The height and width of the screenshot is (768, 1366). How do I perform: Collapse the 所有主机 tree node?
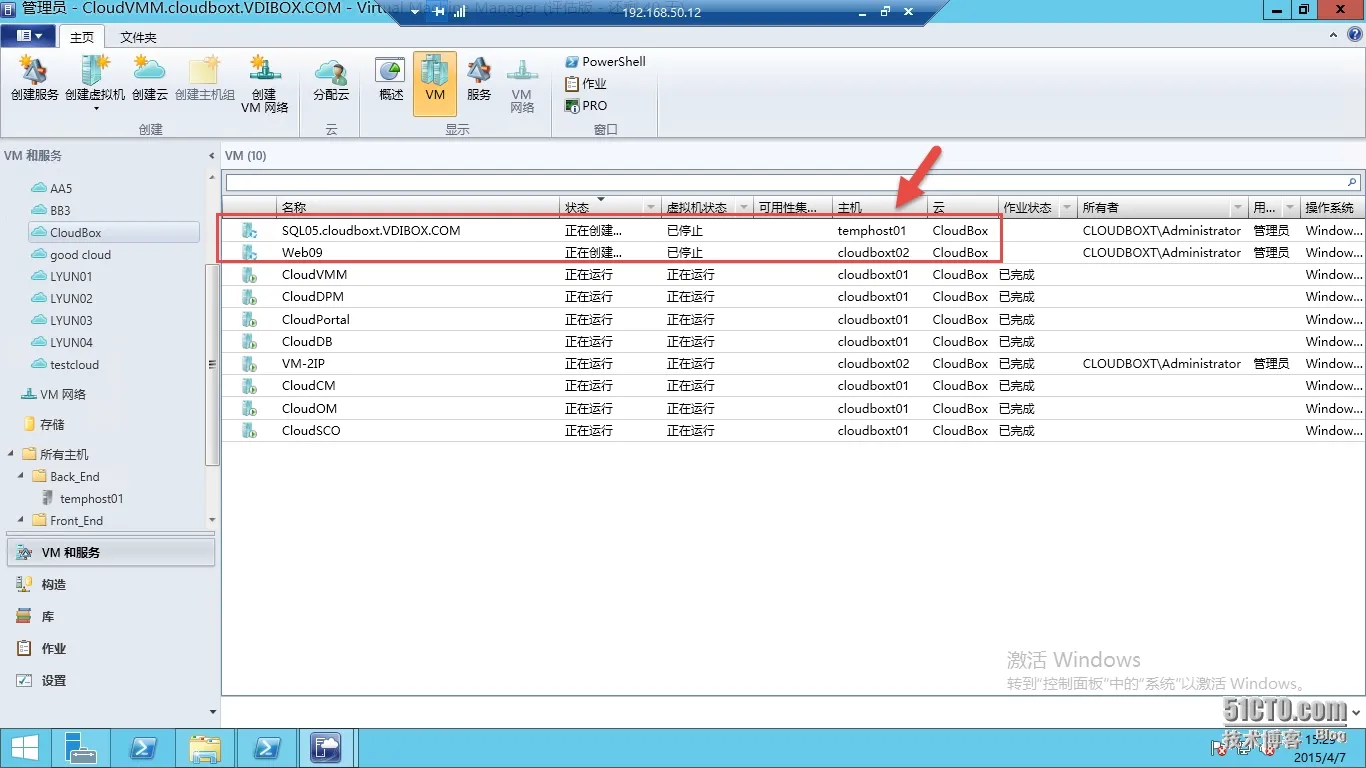11,454
